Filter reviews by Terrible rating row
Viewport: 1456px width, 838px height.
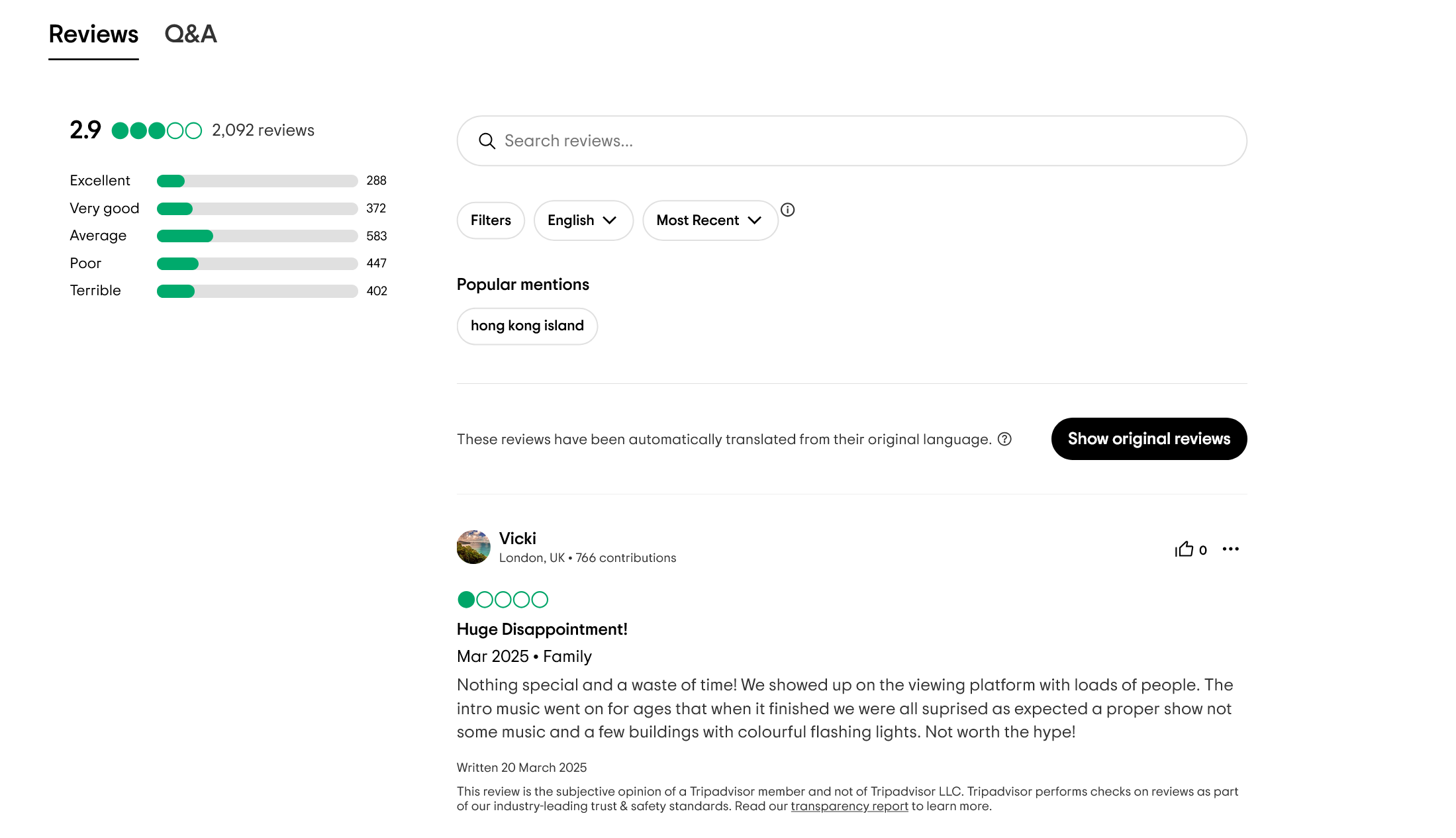pyautogui.click(x=228, y=291)
